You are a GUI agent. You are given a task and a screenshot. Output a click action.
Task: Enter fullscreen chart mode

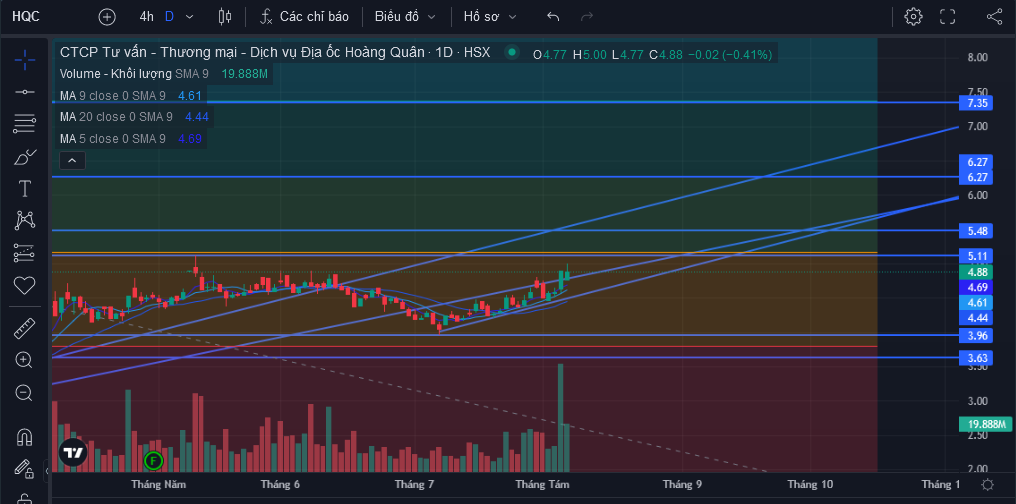tap(947, 17)
